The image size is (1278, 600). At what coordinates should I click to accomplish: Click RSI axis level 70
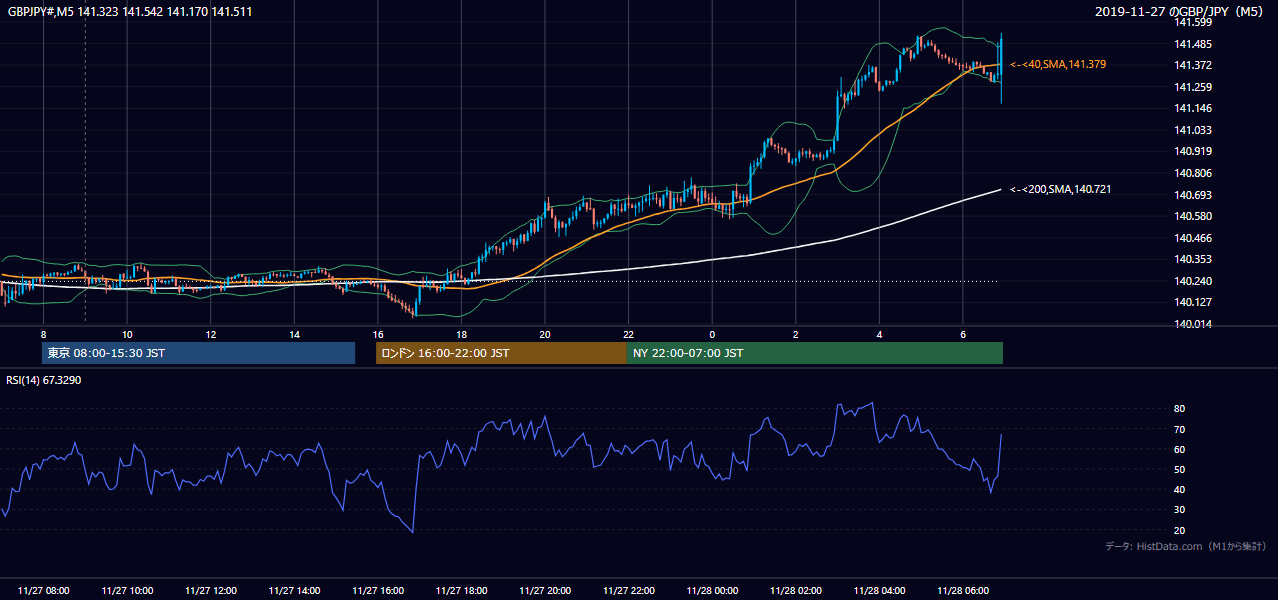click(1179, 429)
